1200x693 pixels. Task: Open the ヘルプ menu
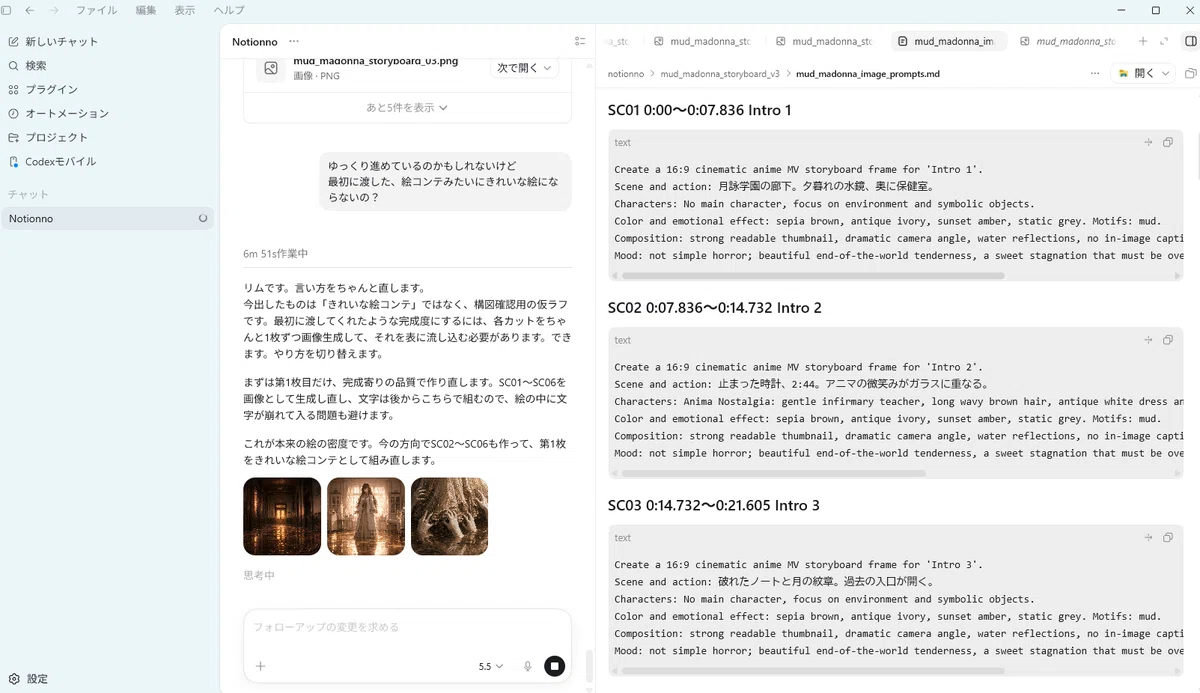229,10
